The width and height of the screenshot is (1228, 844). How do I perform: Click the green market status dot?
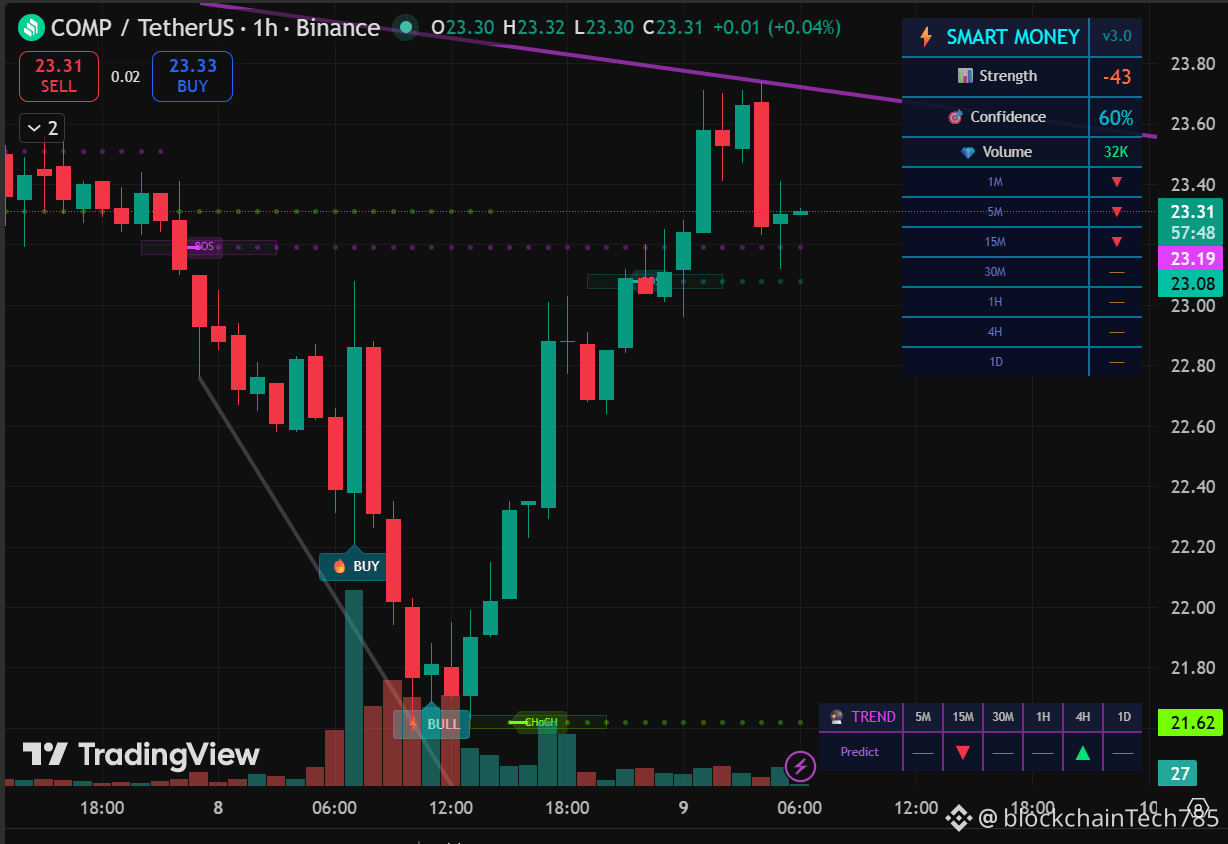(405, 27)
